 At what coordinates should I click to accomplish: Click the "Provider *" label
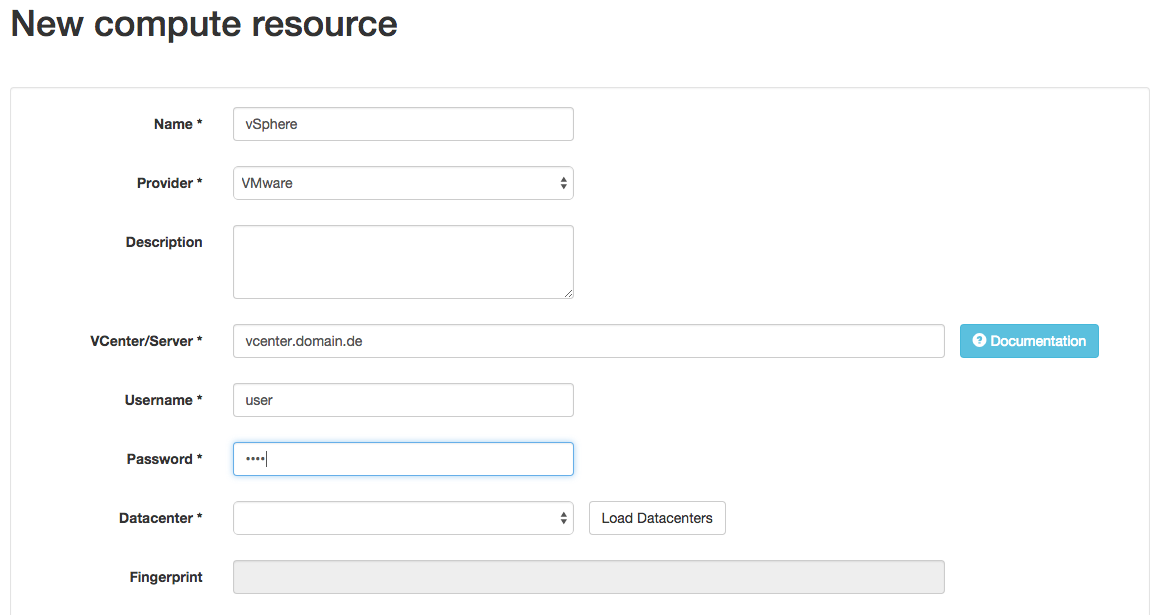170,183
